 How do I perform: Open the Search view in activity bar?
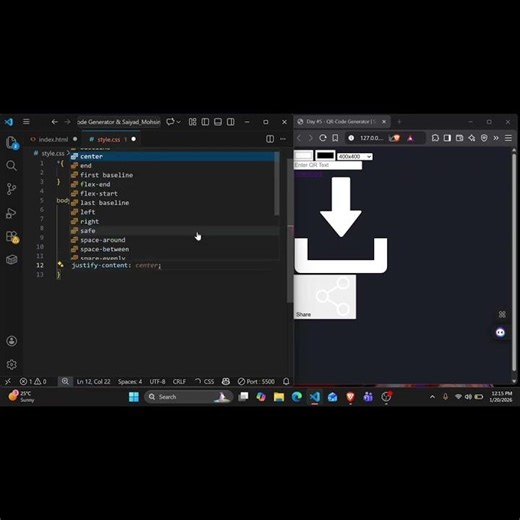pos(11,166)
